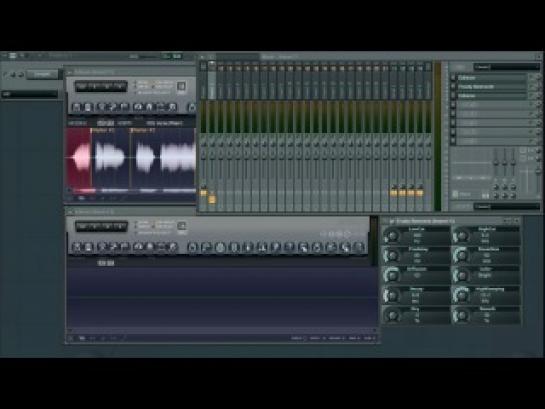Open the mixer preset dropdown above effect slots
The width and height of the screenshot is (545, 409).
(x=506, y=66)
